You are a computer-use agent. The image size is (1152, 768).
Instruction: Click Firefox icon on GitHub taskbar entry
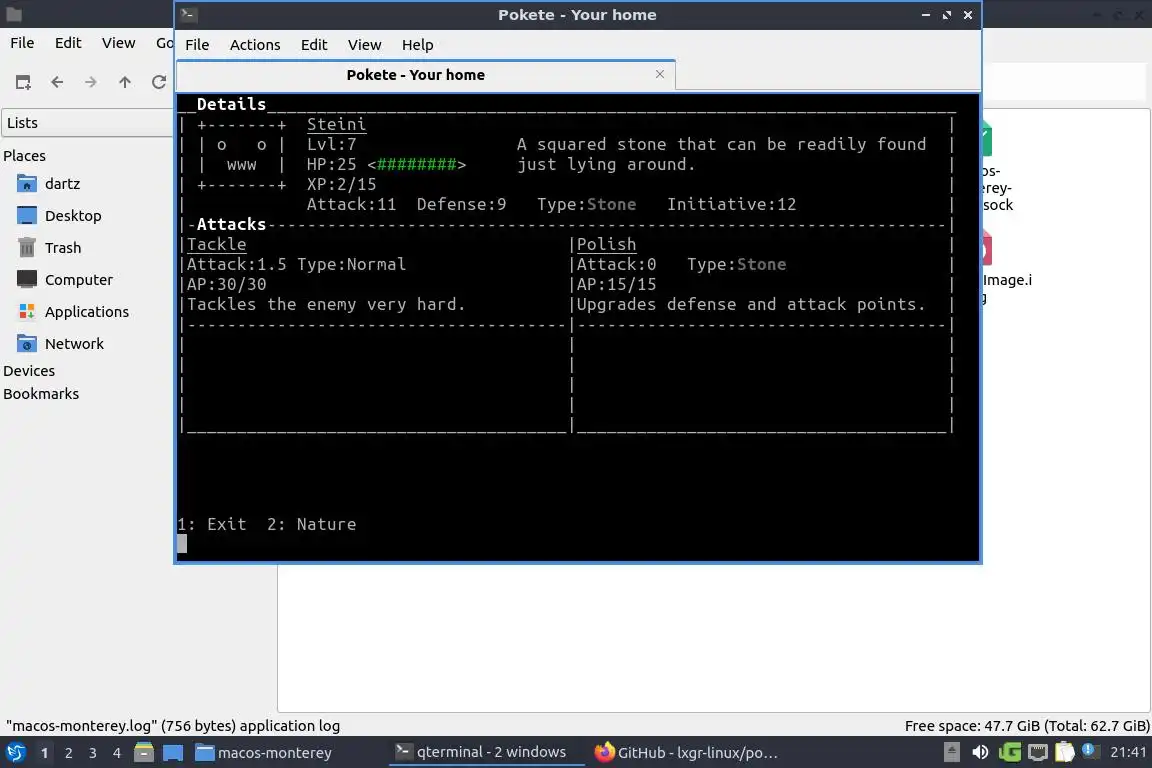click(x=604, y=752)
